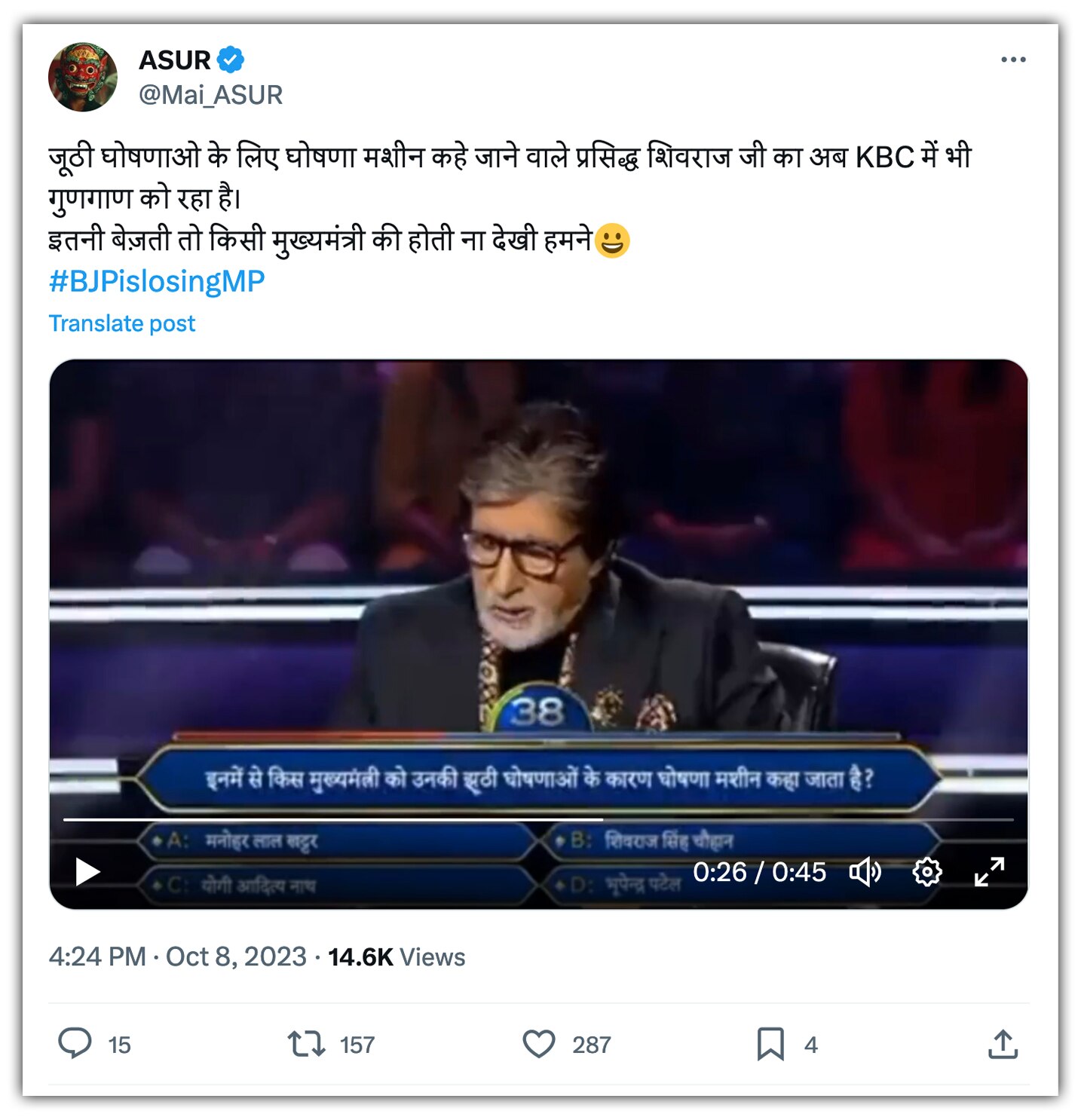This screenshot has height=1120, width=1081.
Task: Retweet the post via the repost icon
Action: 307,1045
